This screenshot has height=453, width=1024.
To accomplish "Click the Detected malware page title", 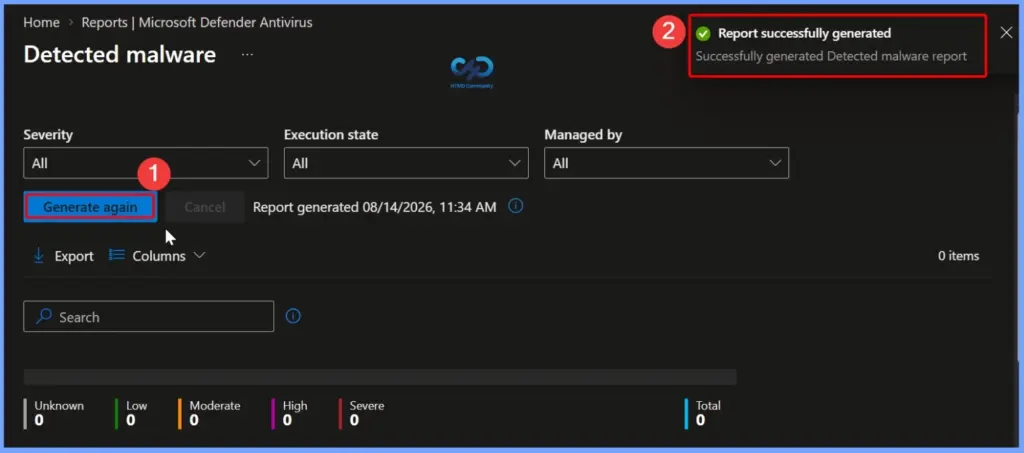I will click(120, 54).
